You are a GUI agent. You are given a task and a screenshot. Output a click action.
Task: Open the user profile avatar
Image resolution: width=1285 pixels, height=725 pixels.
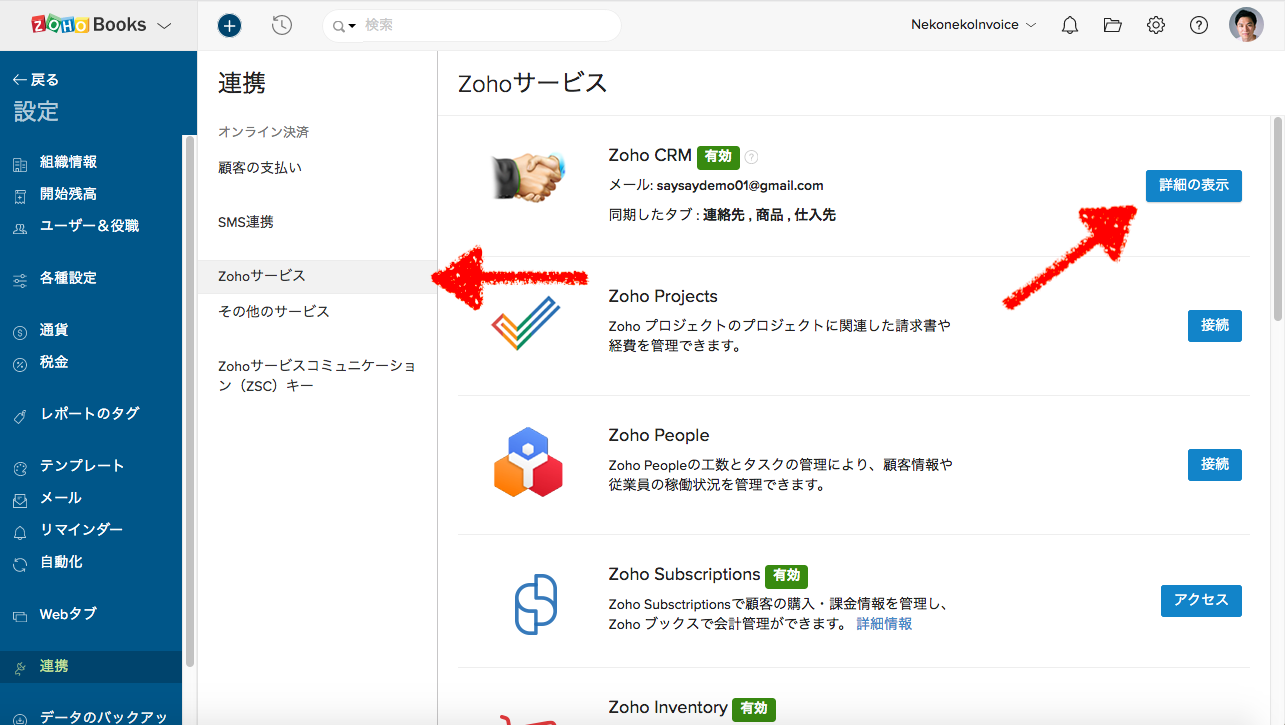pos(1246,25)
